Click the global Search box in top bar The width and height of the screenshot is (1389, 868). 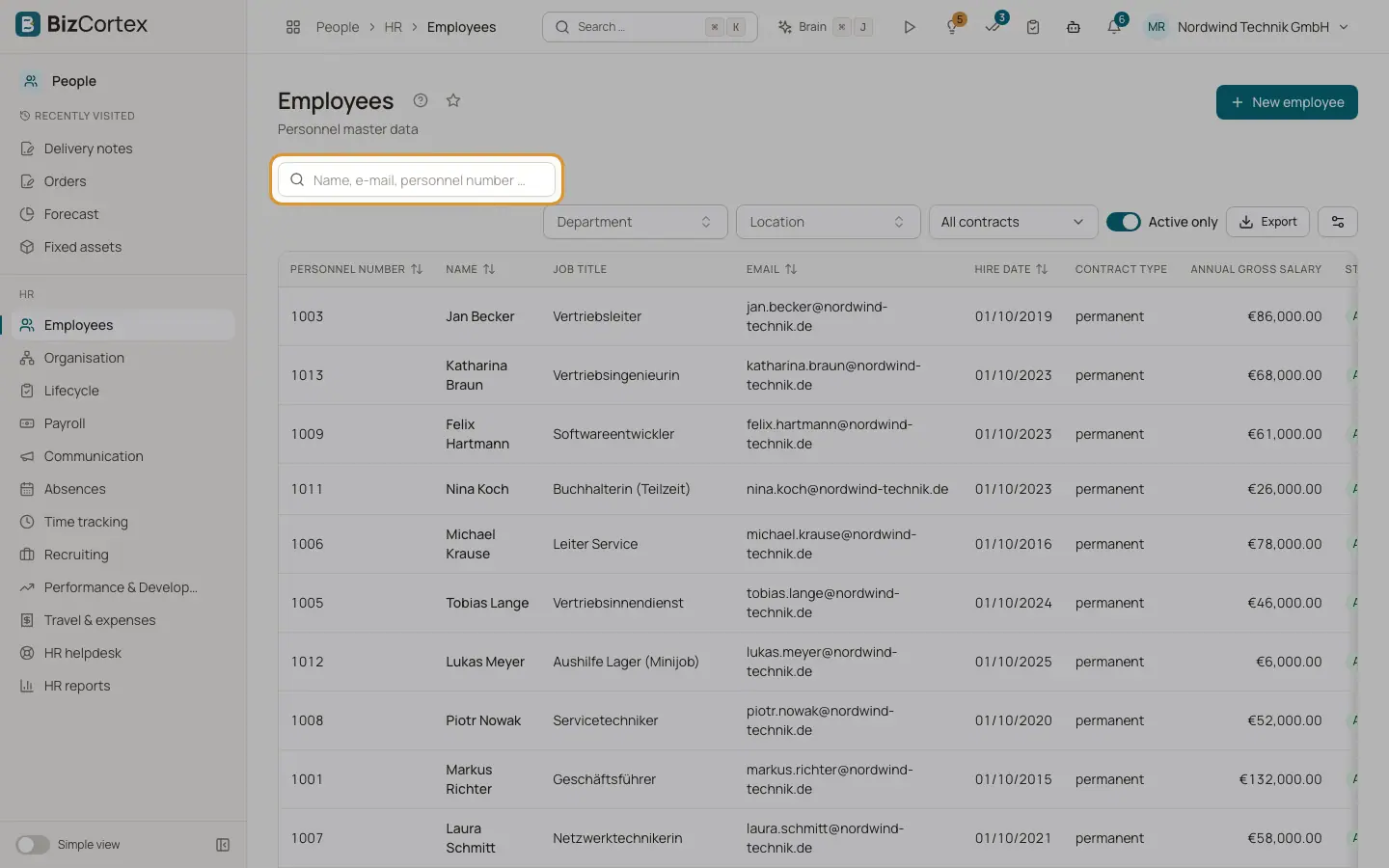pyautogui.click(x=650, y=27)
